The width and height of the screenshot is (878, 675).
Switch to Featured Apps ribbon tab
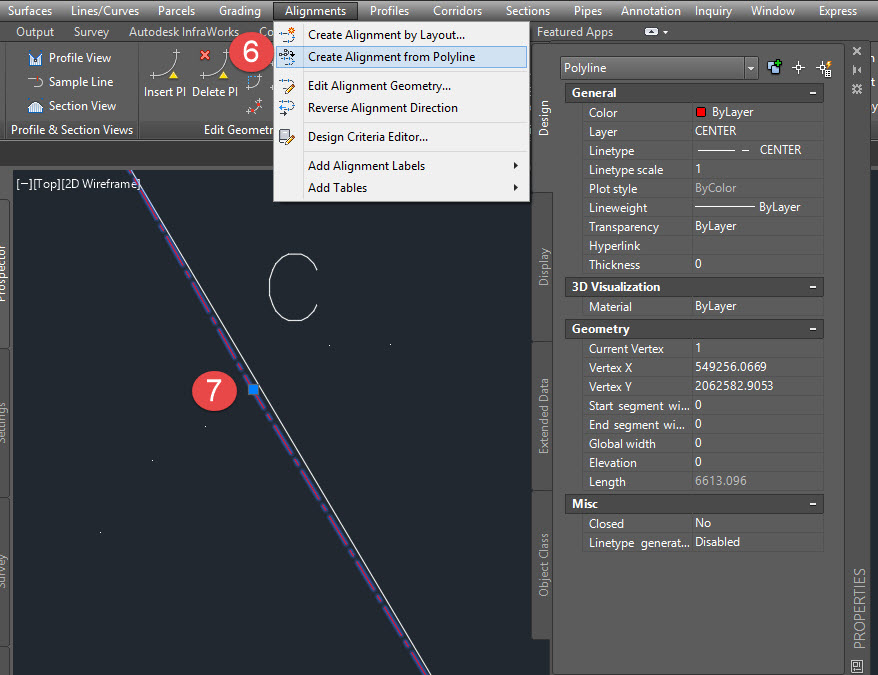[575, 32]
